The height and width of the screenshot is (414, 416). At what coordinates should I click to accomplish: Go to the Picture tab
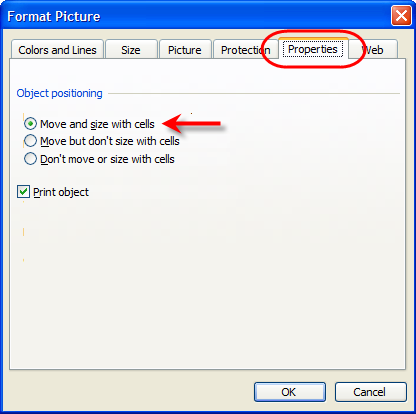(x=185, y=50)
